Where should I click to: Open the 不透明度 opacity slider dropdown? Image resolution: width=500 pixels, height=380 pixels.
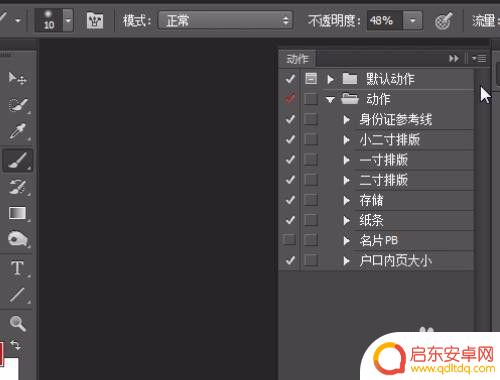pos(412,21)
